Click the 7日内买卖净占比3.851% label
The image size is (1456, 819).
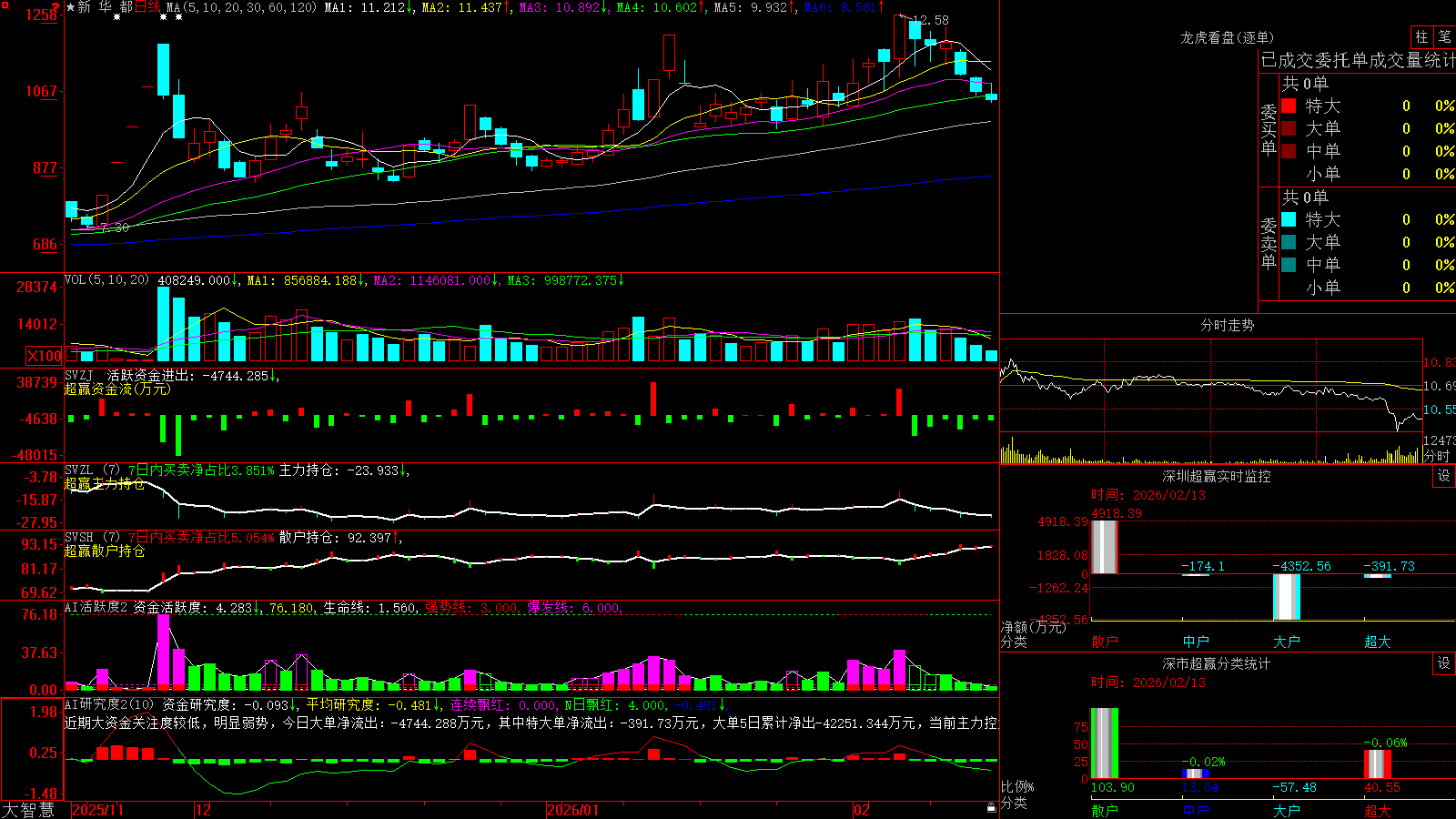[x=201, y=470]
